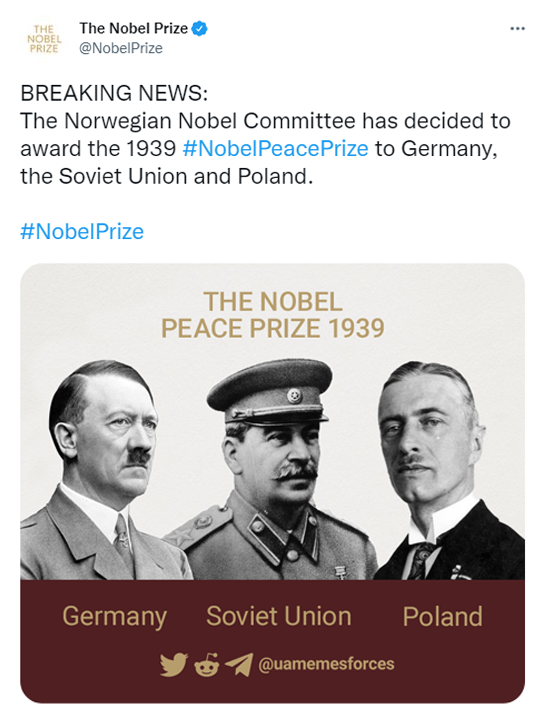Click the portrait above the Germany label
545x724 pixels.
coord(104,470)
